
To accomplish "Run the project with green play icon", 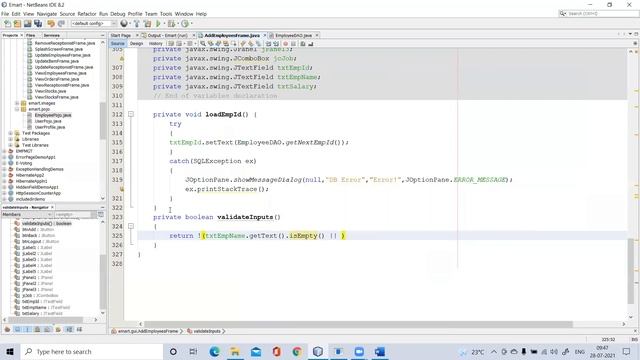I will 158,24.
